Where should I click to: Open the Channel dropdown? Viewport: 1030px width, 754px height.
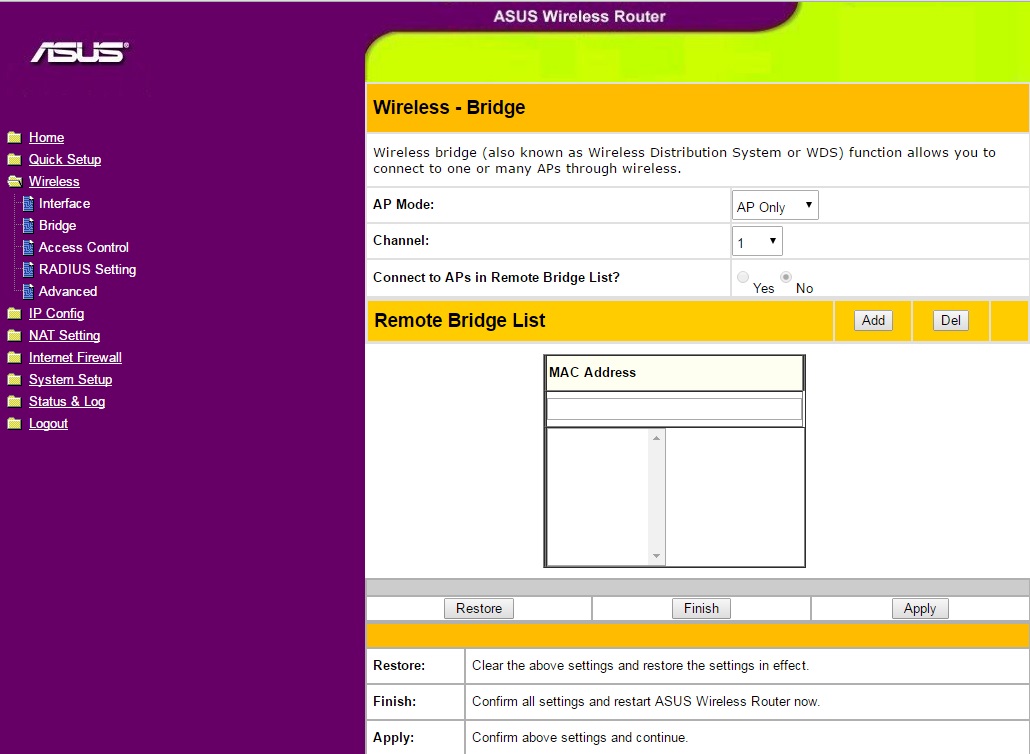coord(757,242)
